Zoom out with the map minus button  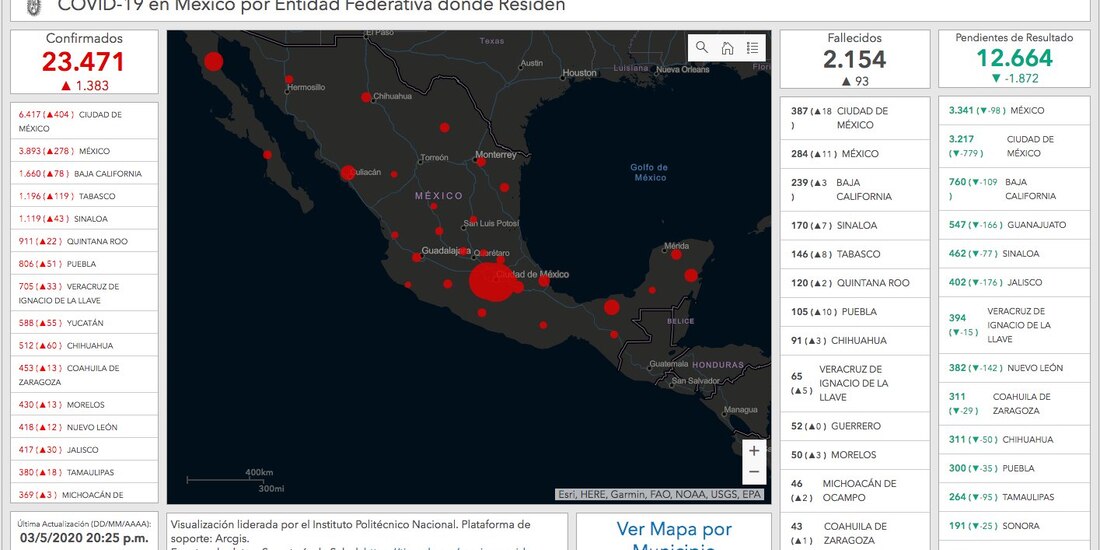[x=754, y=473]
